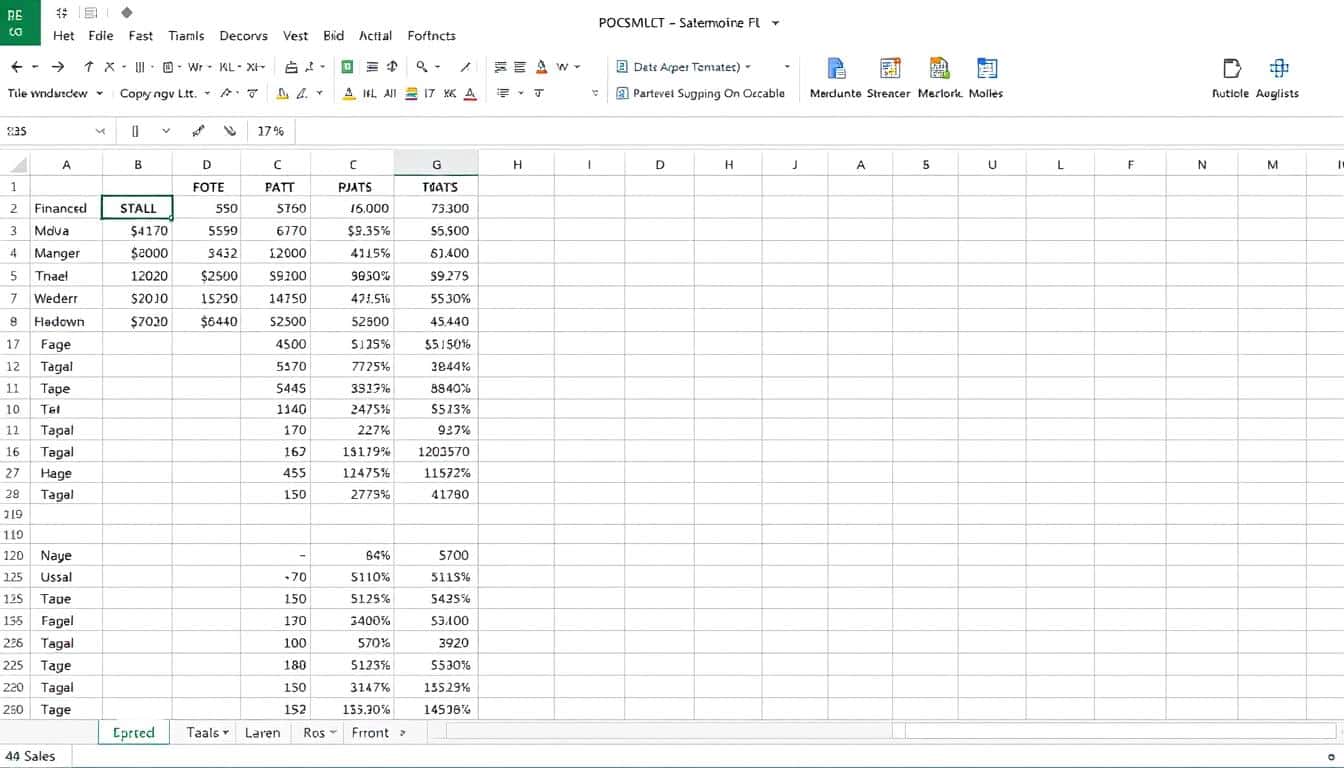Select the Financed cell
This screenshot has height=768, width=1344.
point(66,208)
